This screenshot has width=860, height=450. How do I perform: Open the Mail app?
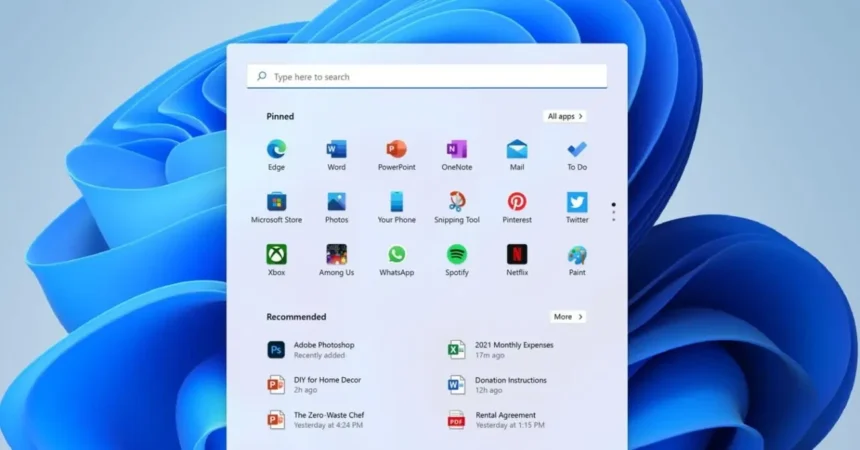tap(517, 155)
